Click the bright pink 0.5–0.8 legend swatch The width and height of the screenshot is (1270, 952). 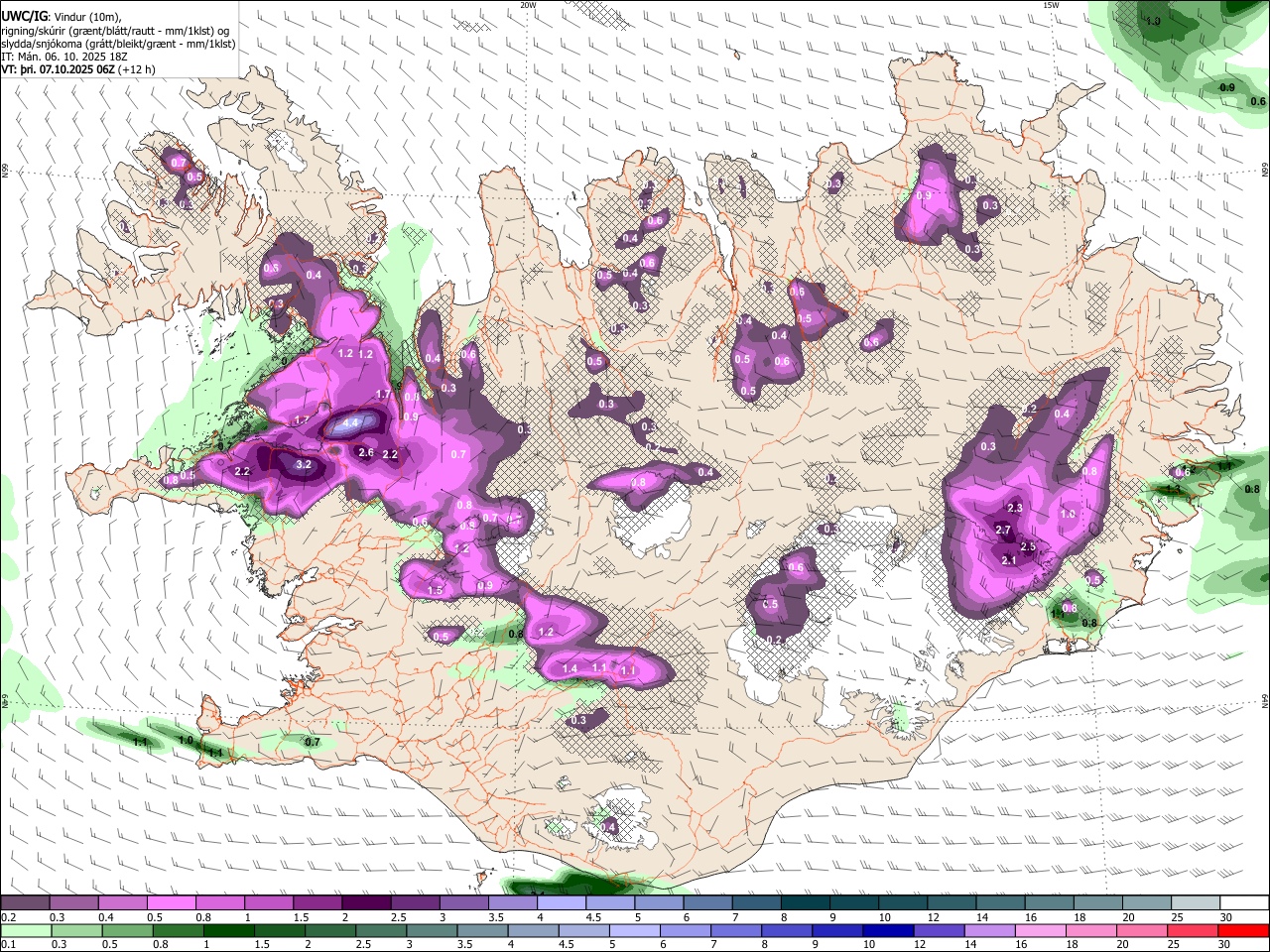(171, 903)
